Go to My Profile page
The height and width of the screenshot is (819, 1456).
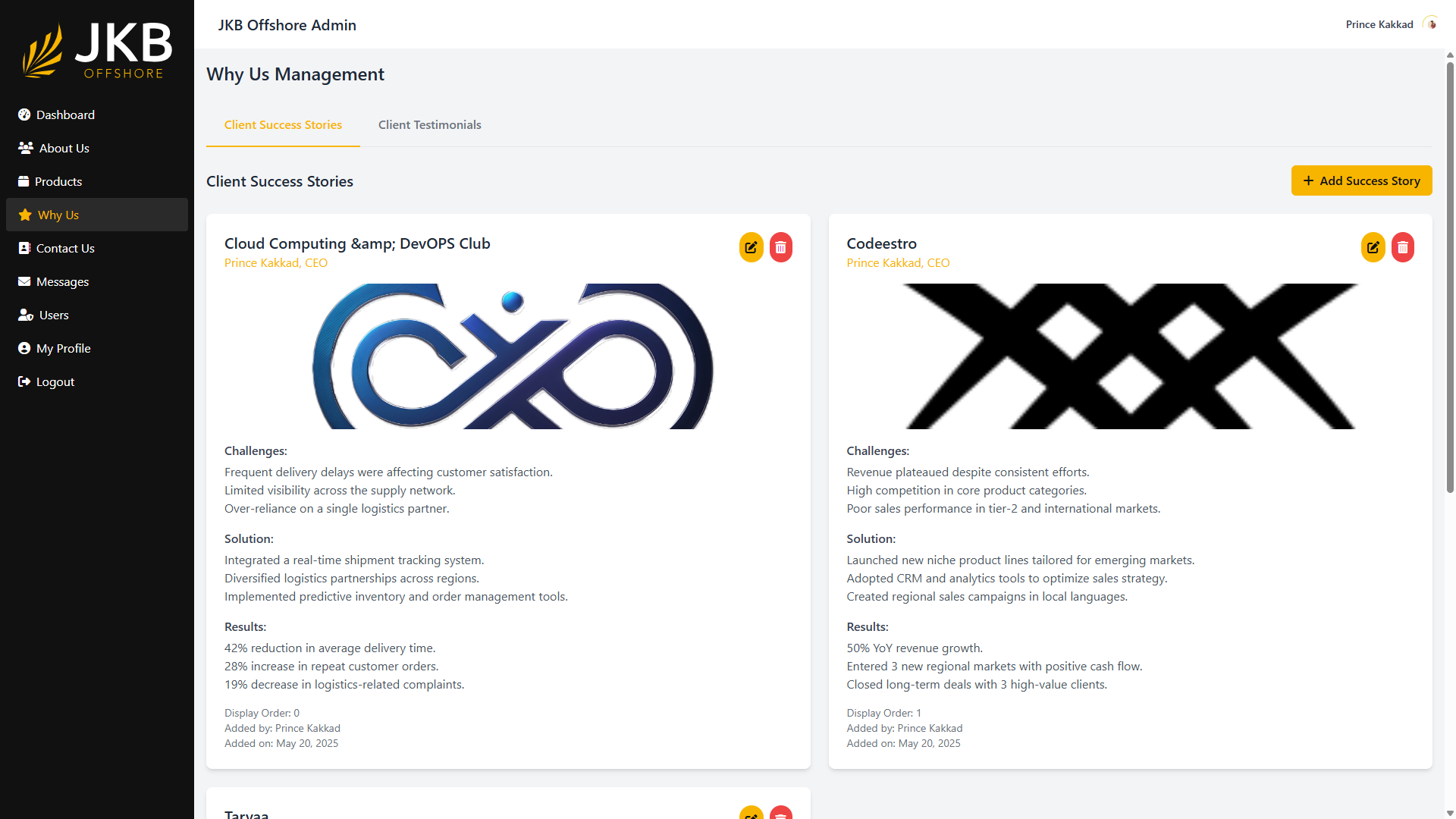point(63,348)
